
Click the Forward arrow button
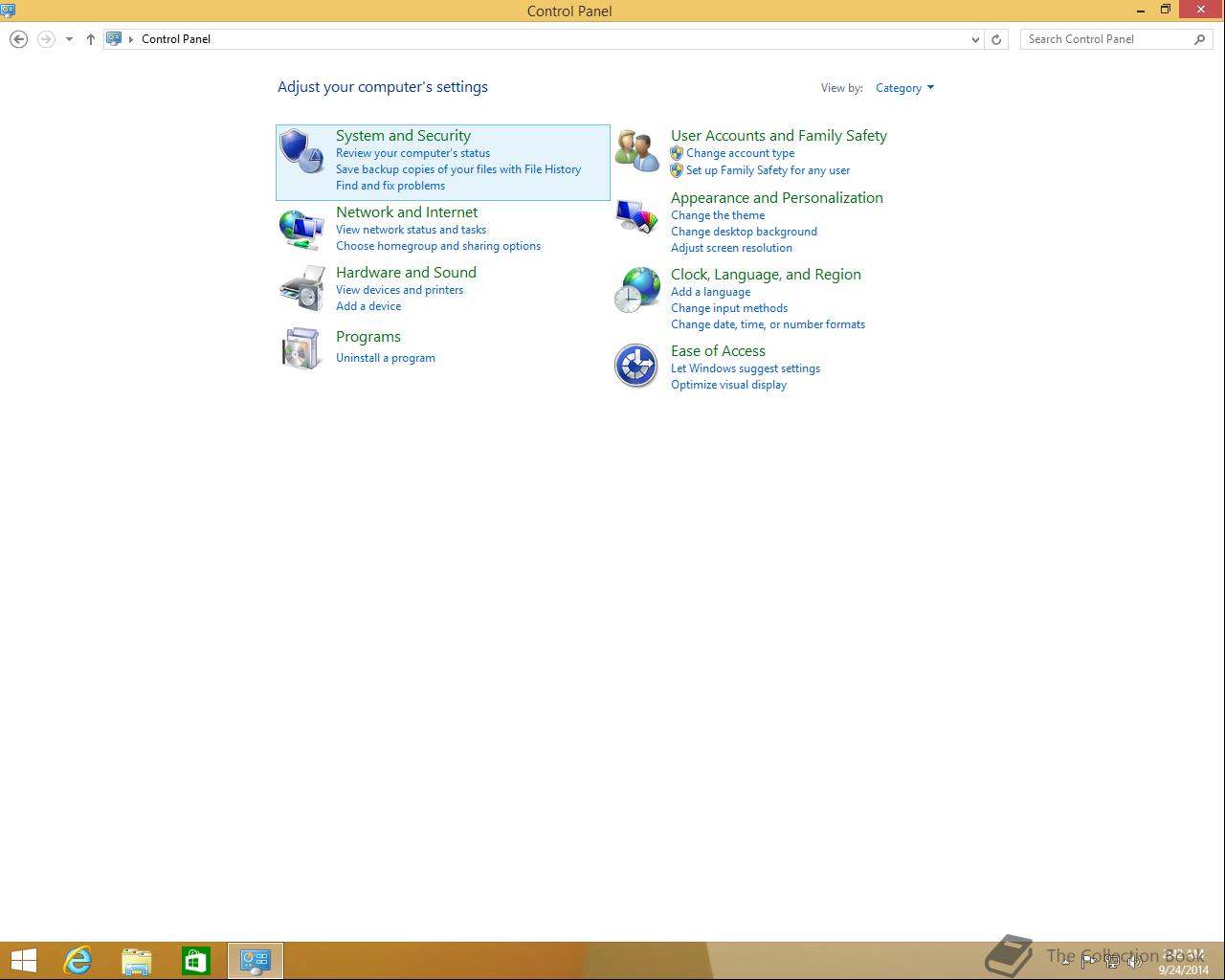click(45, 39)
